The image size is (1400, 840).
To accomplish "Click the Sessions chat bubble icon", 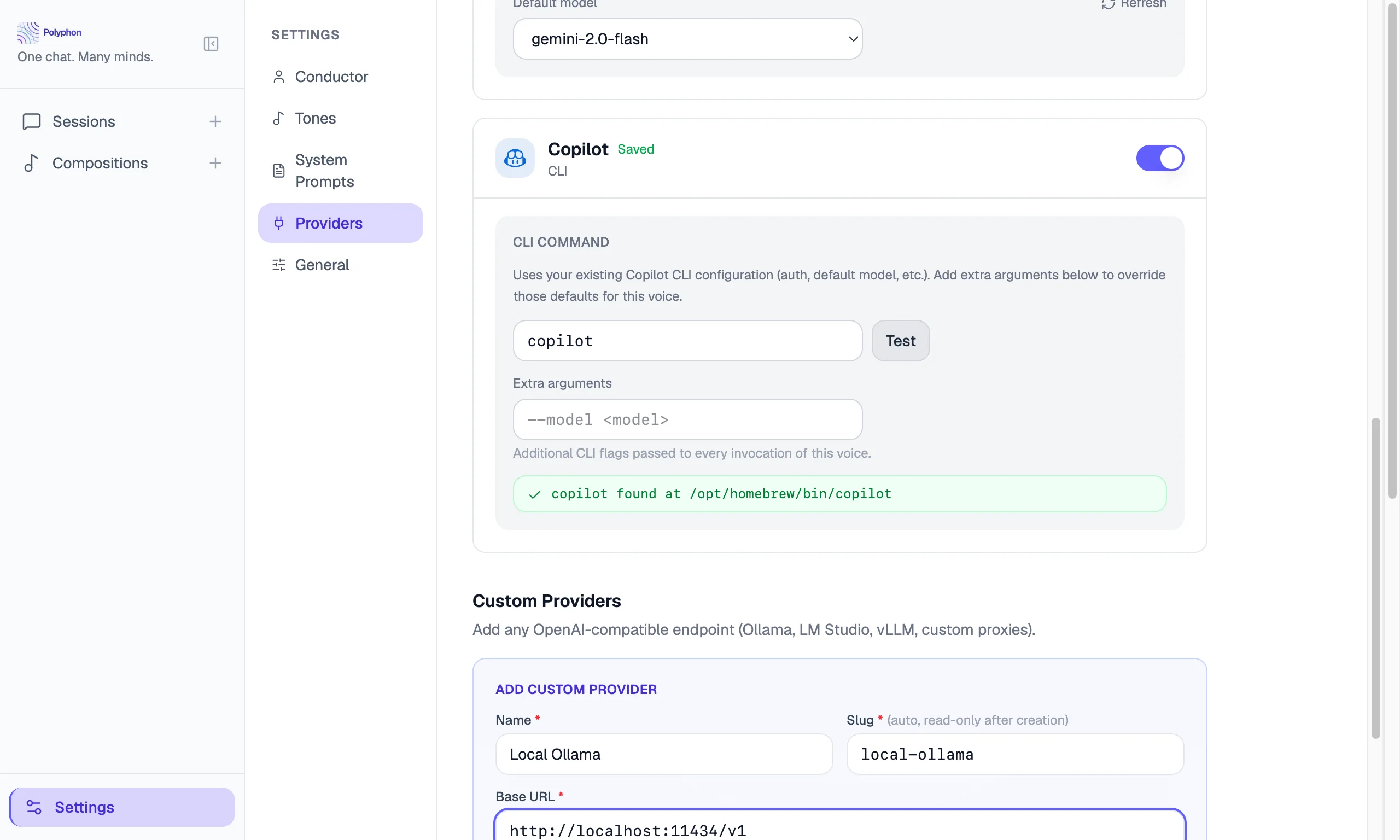I will pyautogui.click(x=31, y=121).
